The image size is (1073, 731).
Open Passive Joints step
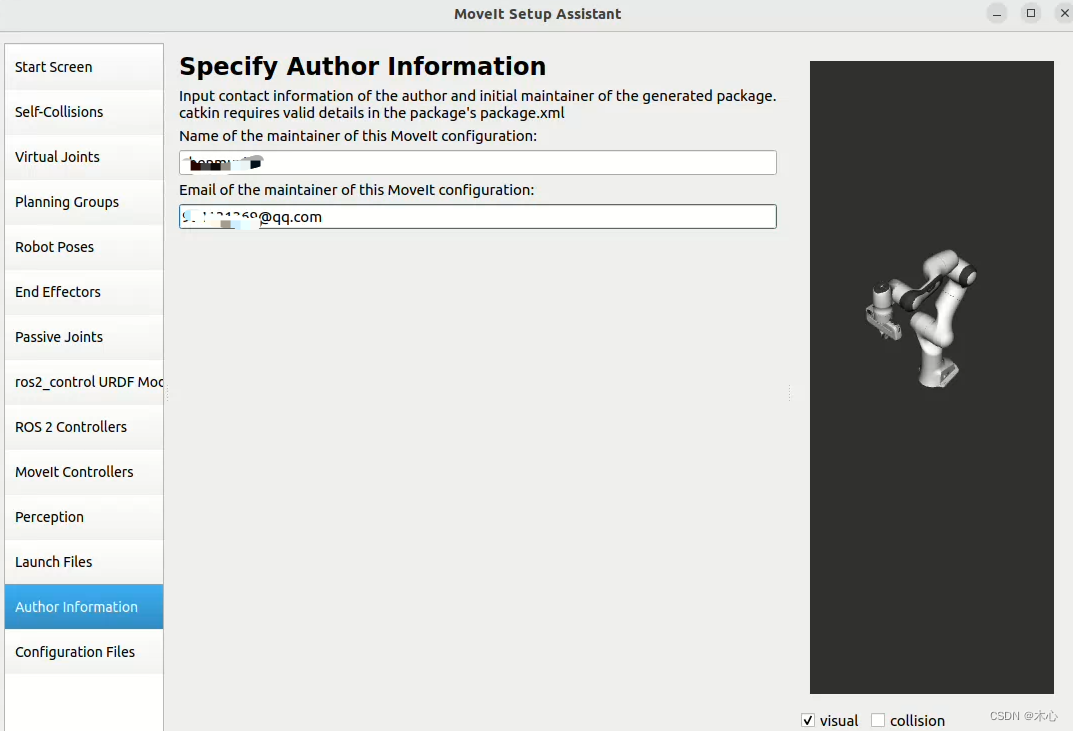(x=83, y=337)
